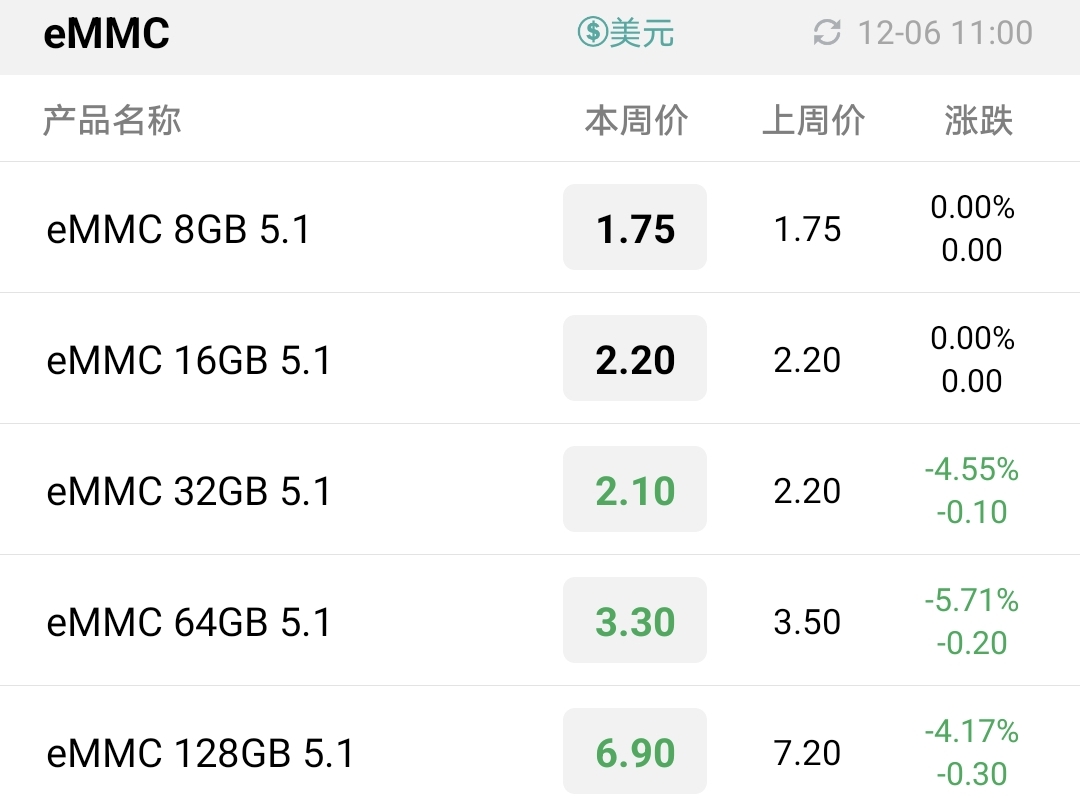Tap the -4.17% change value
Screen dimensions: 1080x805
971,731
